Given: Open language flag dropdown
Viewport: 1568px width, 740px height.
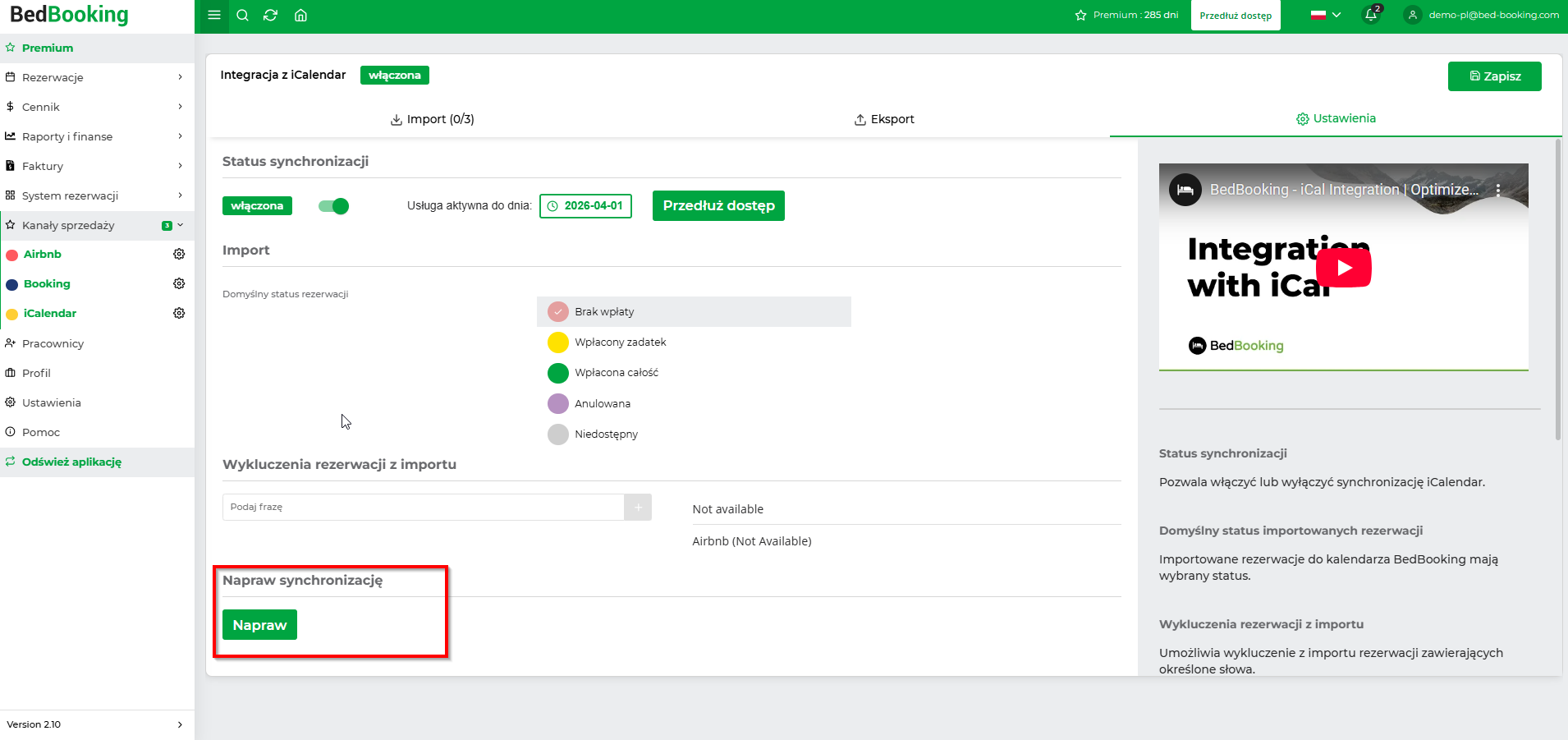Looking at the screenshot, I should pyautogui.click(x=1326, y=15).
